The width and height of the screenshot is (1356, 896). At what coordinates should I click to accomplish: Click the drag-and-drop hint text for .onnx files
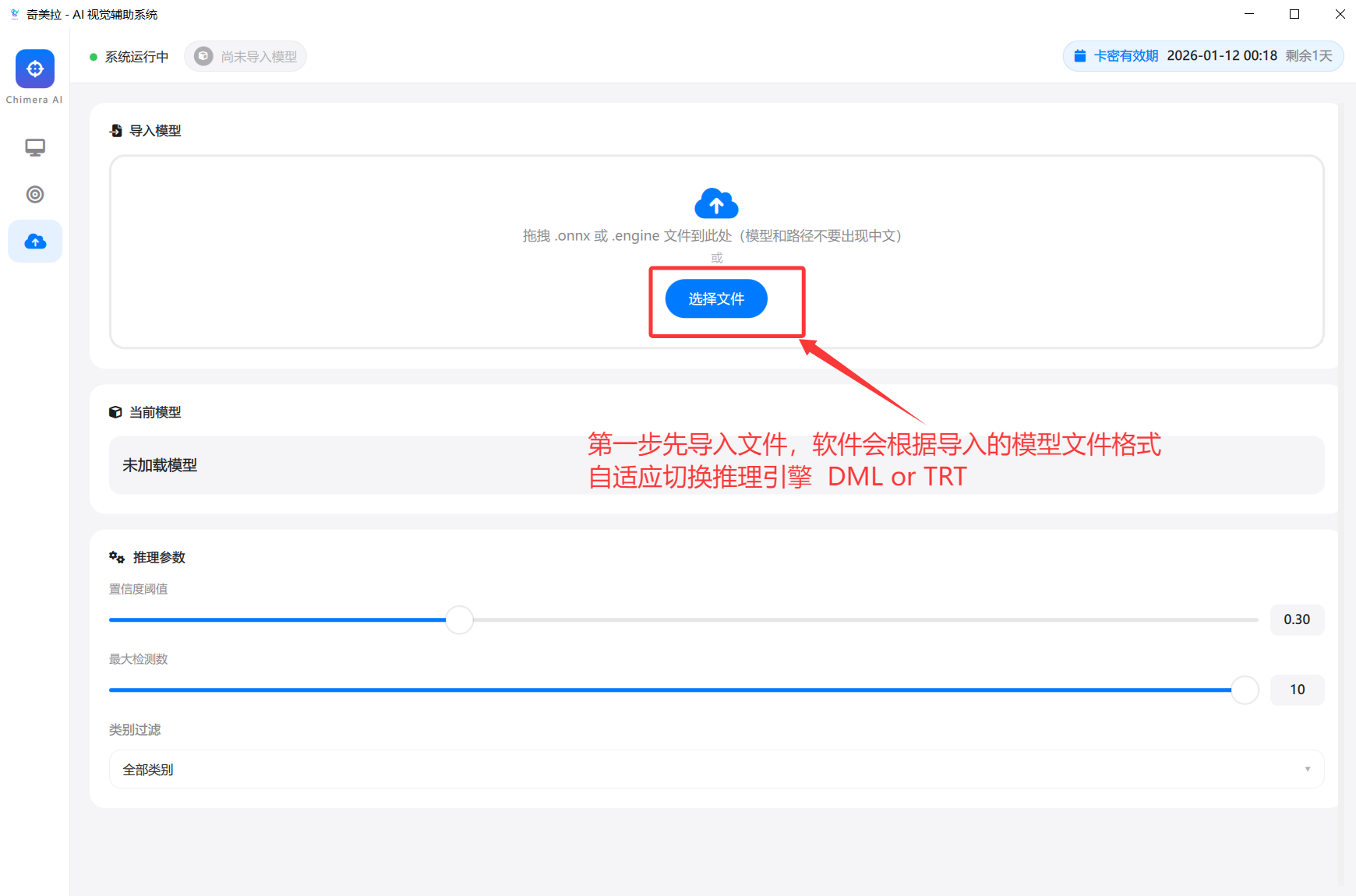tap(712, 236)
